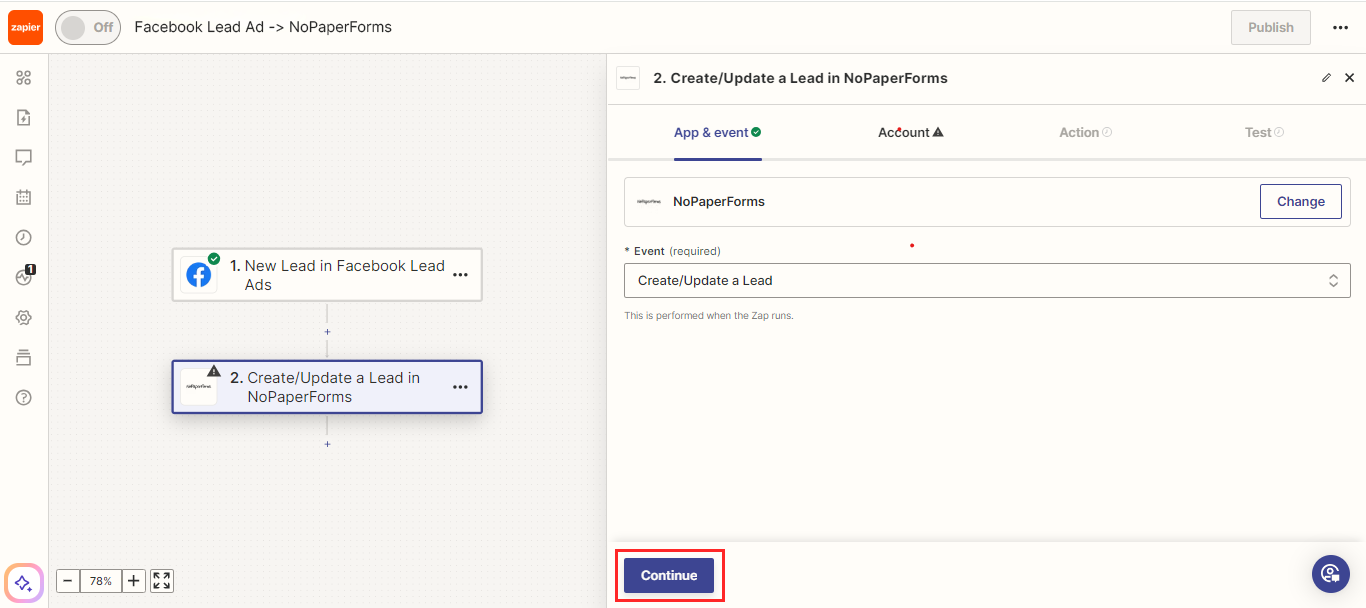Click NoPaperForms icon on step 2
This screenshot has width=1366, height=608.
pos(199,386)
